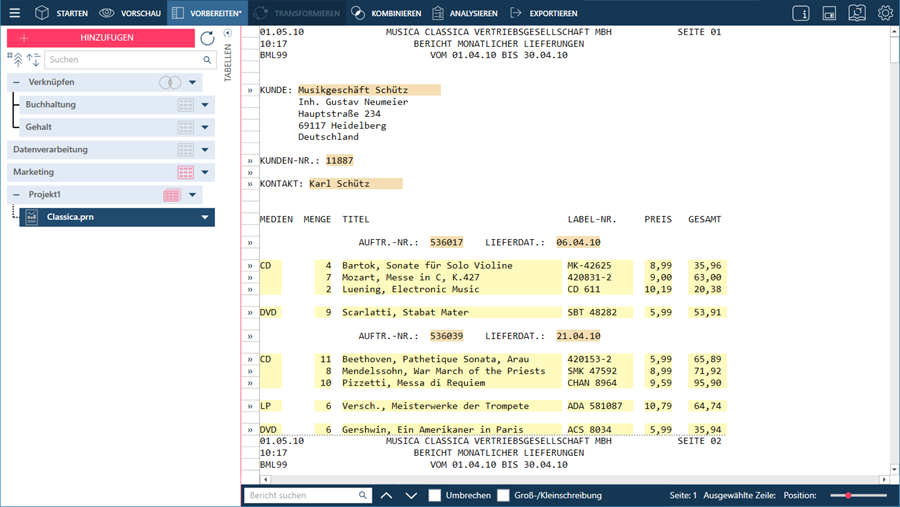Collapse the Tabellen side panel
This screenshot has width=900, height=507.
[228, 33]
